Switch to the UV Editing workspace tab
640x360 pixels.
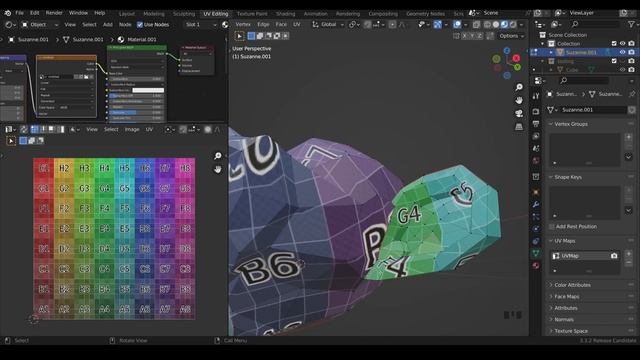(x=216, y=13)
